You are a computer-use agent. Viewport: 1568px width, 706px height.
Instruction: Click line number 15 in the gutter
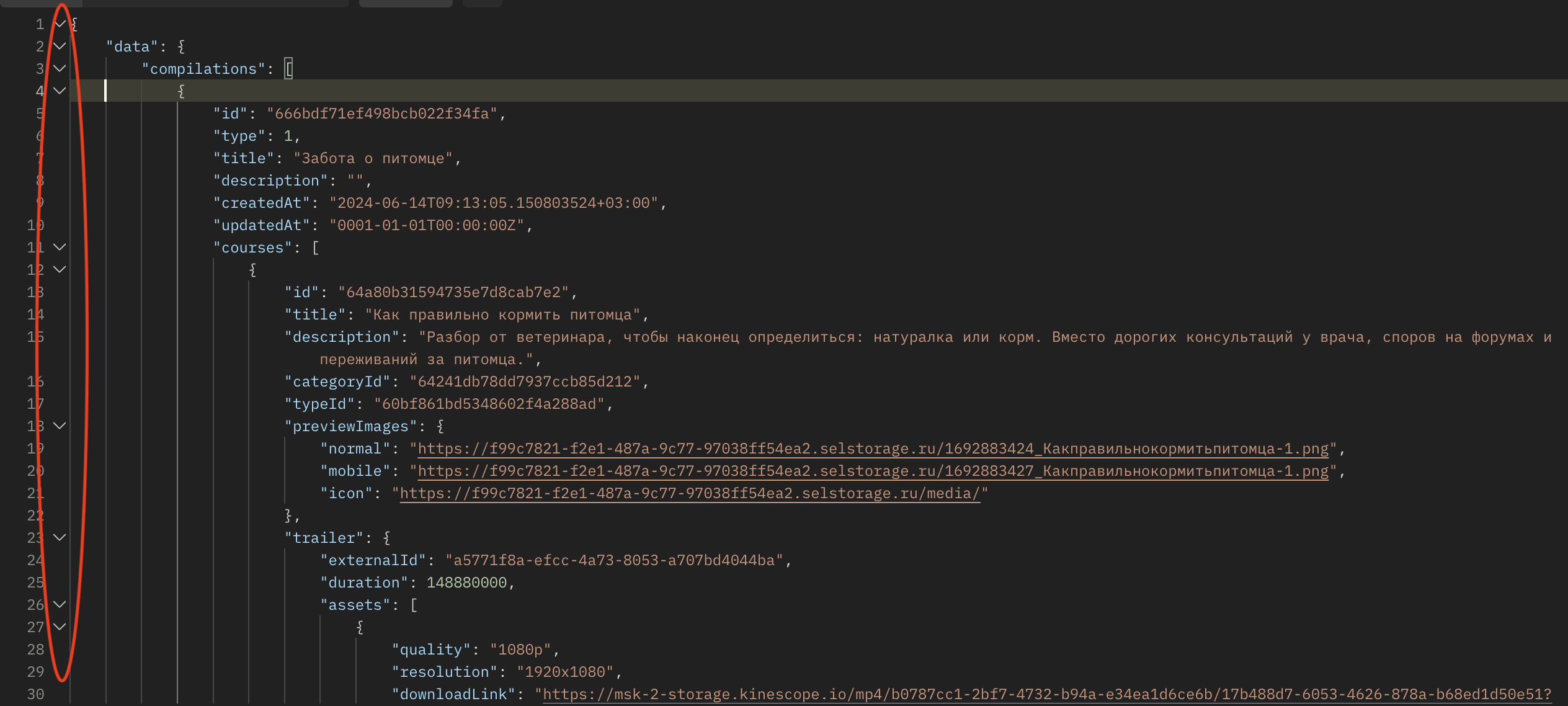[35, 337]
